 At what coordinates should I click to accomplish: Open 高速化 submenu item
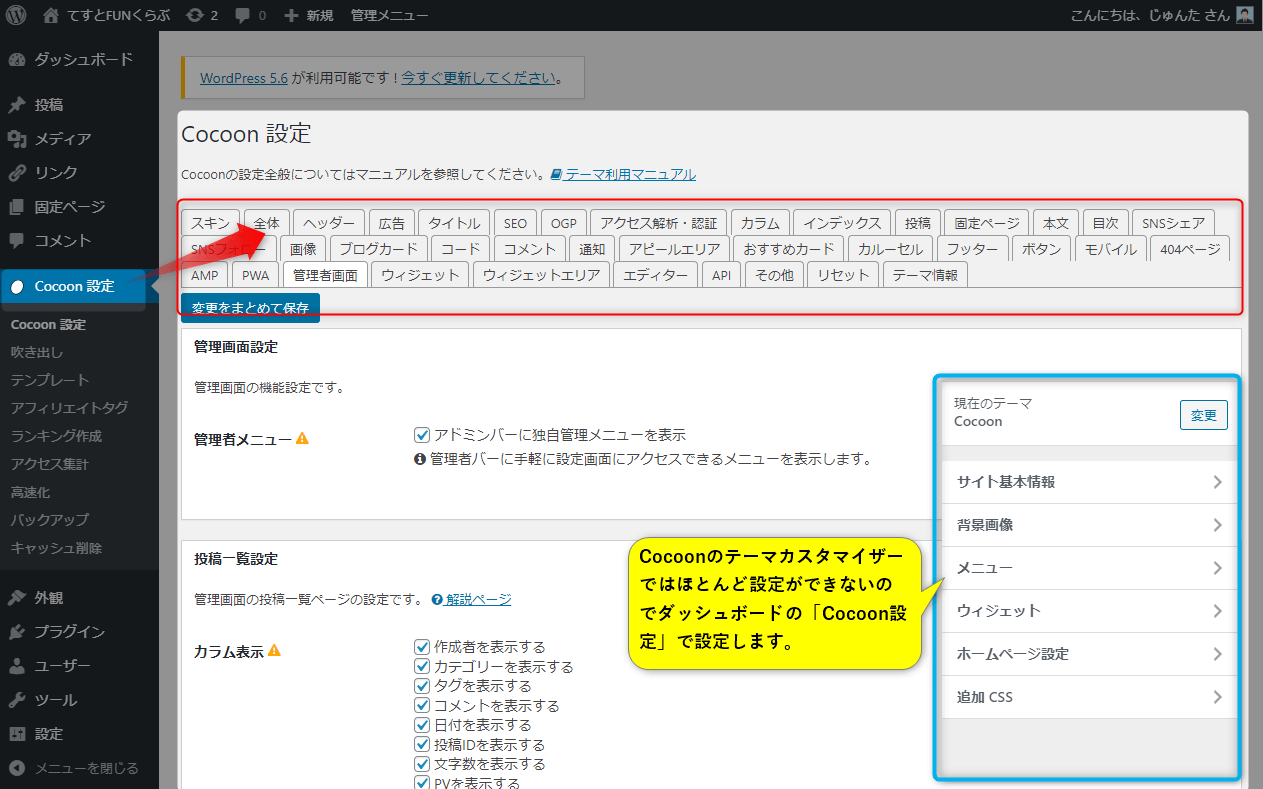(30, 492)
